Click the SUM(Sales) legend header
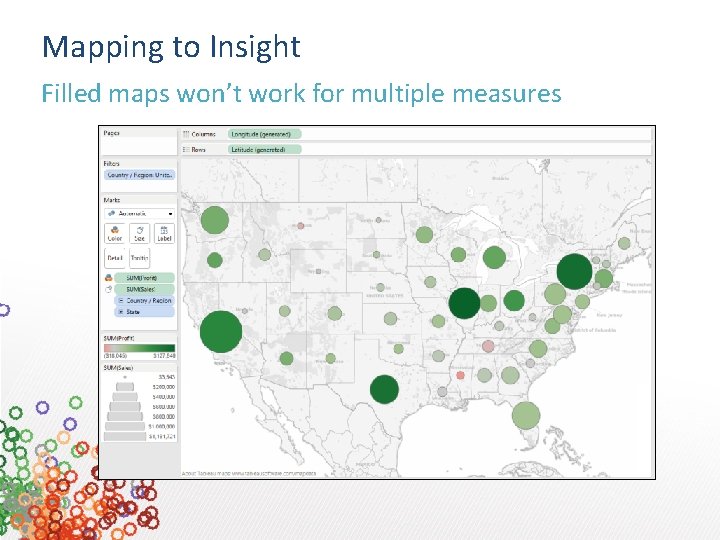The image size is (720, 540). pos(118,368)
